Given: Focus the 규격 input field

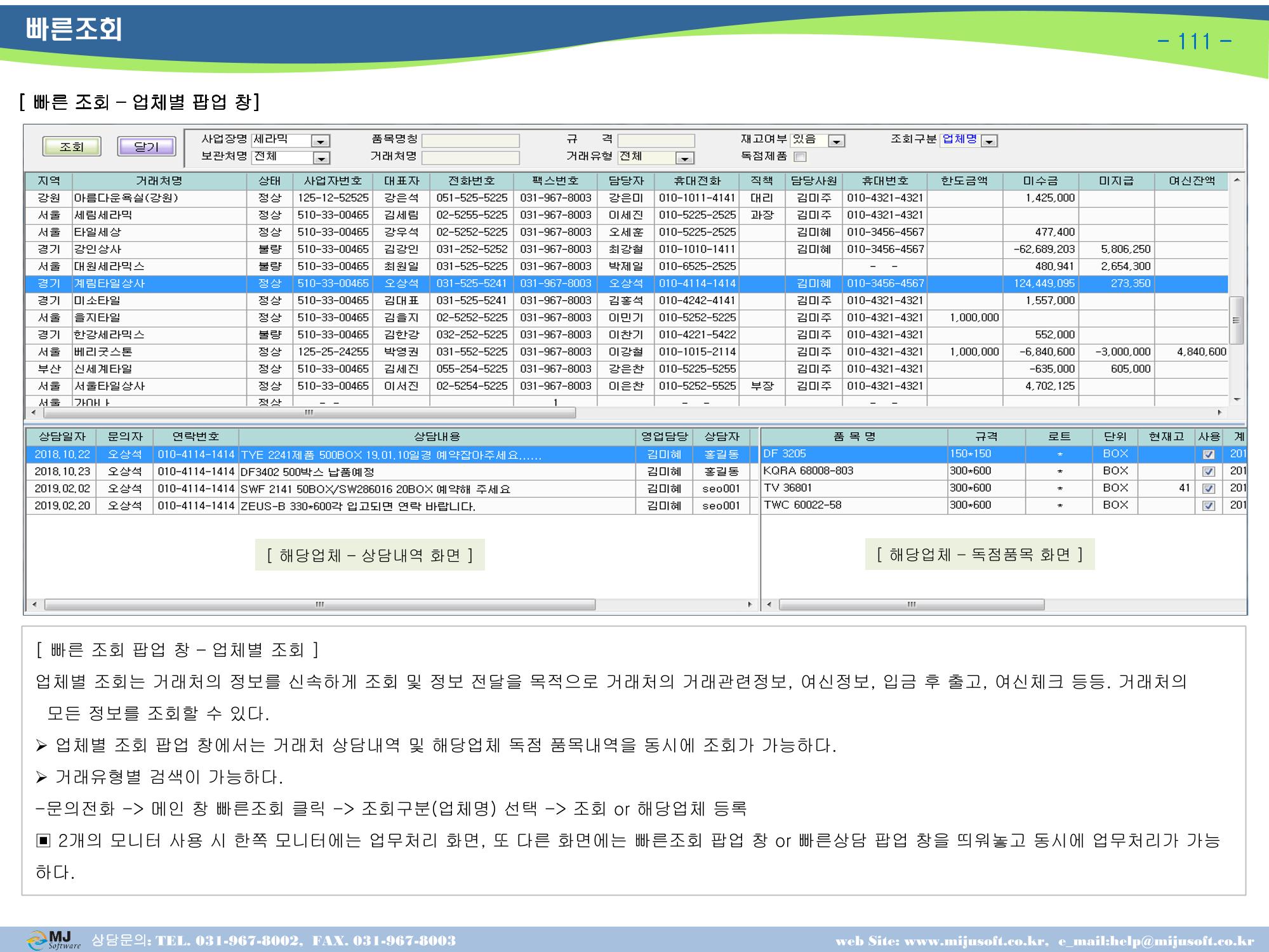Looking at the screenshot, I should tap(656, 140).
